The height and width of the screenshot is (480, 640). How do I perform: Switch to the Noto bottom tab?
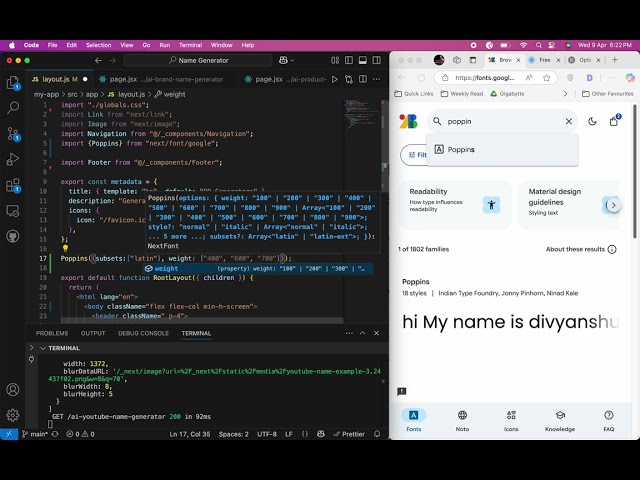coord(462,420)
